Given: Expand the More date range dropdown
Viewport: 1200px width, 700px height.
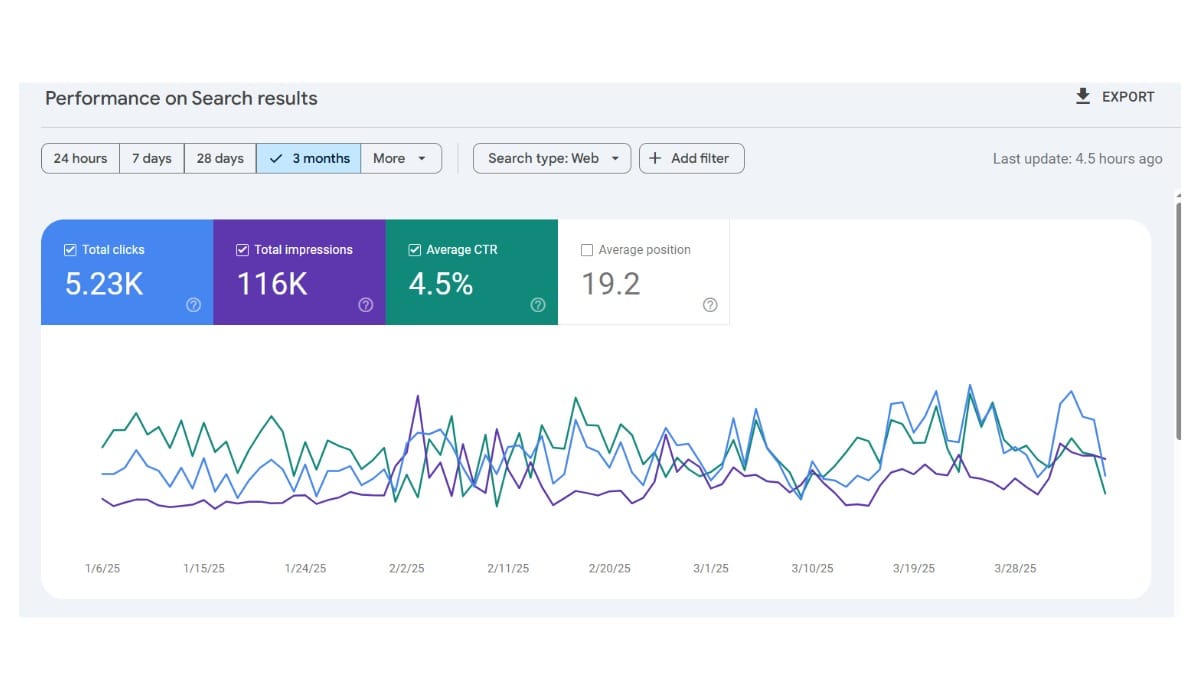Looking at the screenshot, I should point(401,158).
